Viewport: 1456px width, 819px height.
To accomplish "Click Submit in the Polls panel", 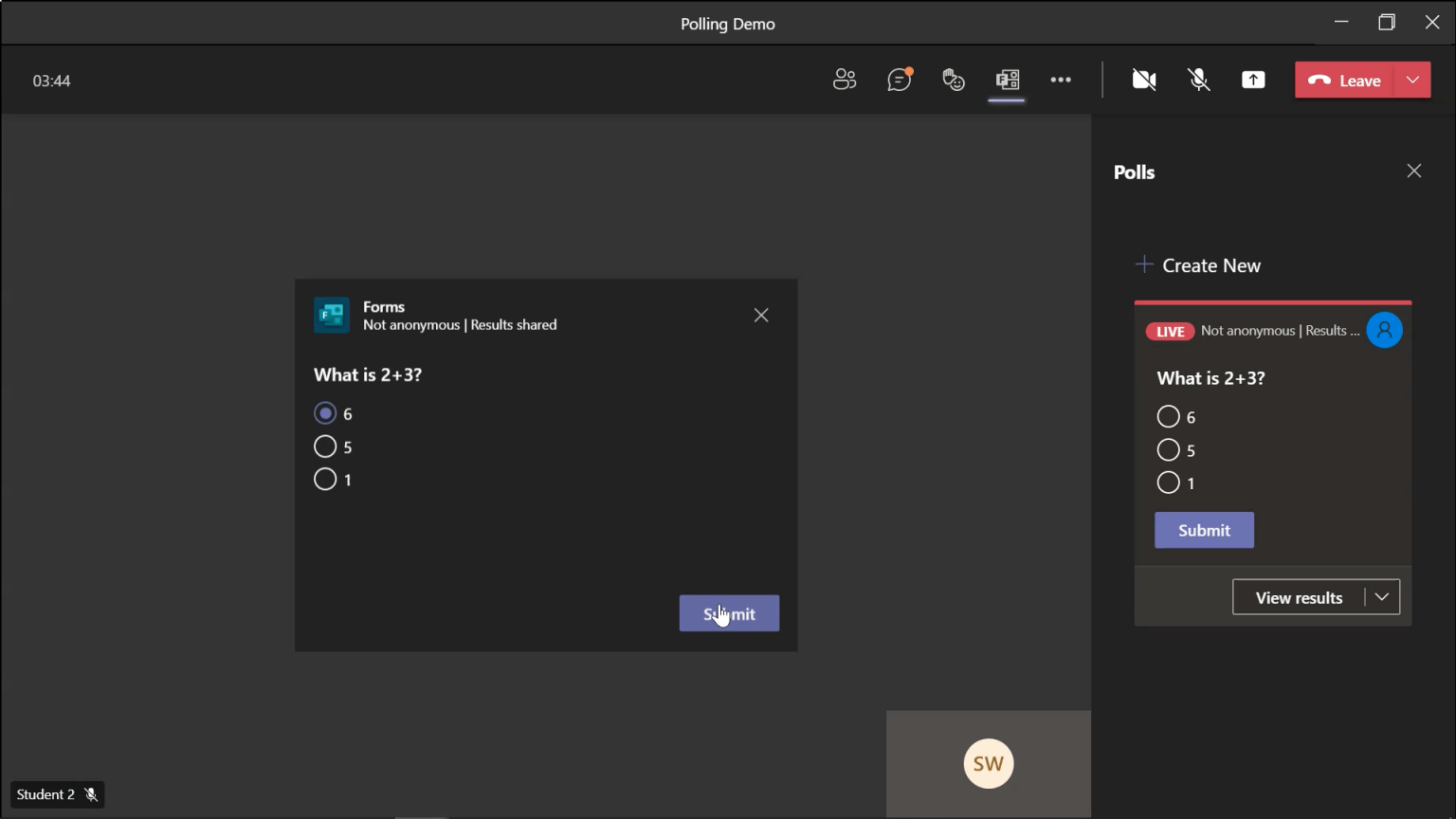I will click(x=1204, y=530).
